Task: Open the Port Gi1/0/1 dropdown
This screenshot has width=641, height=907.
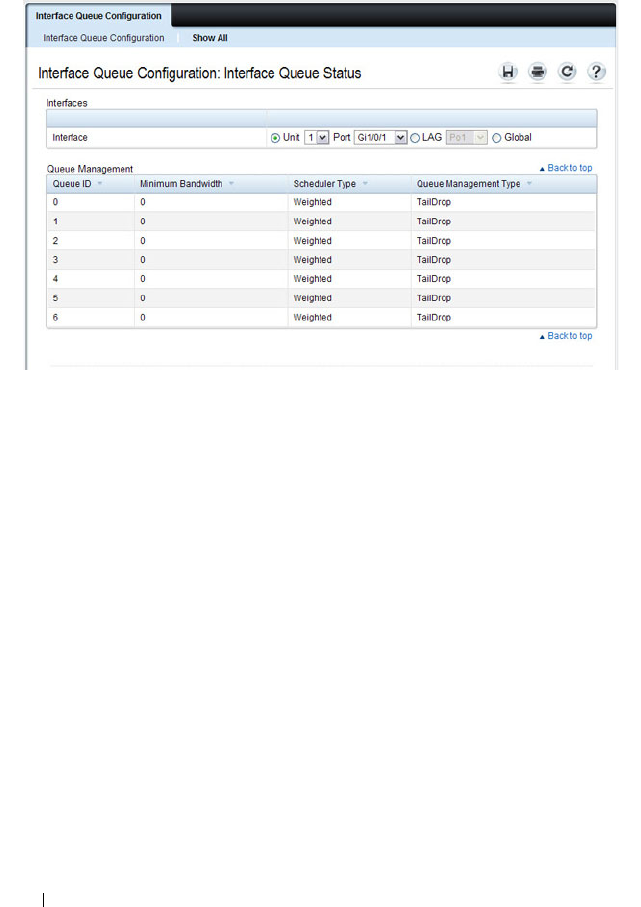Action: tap(381, 138)
